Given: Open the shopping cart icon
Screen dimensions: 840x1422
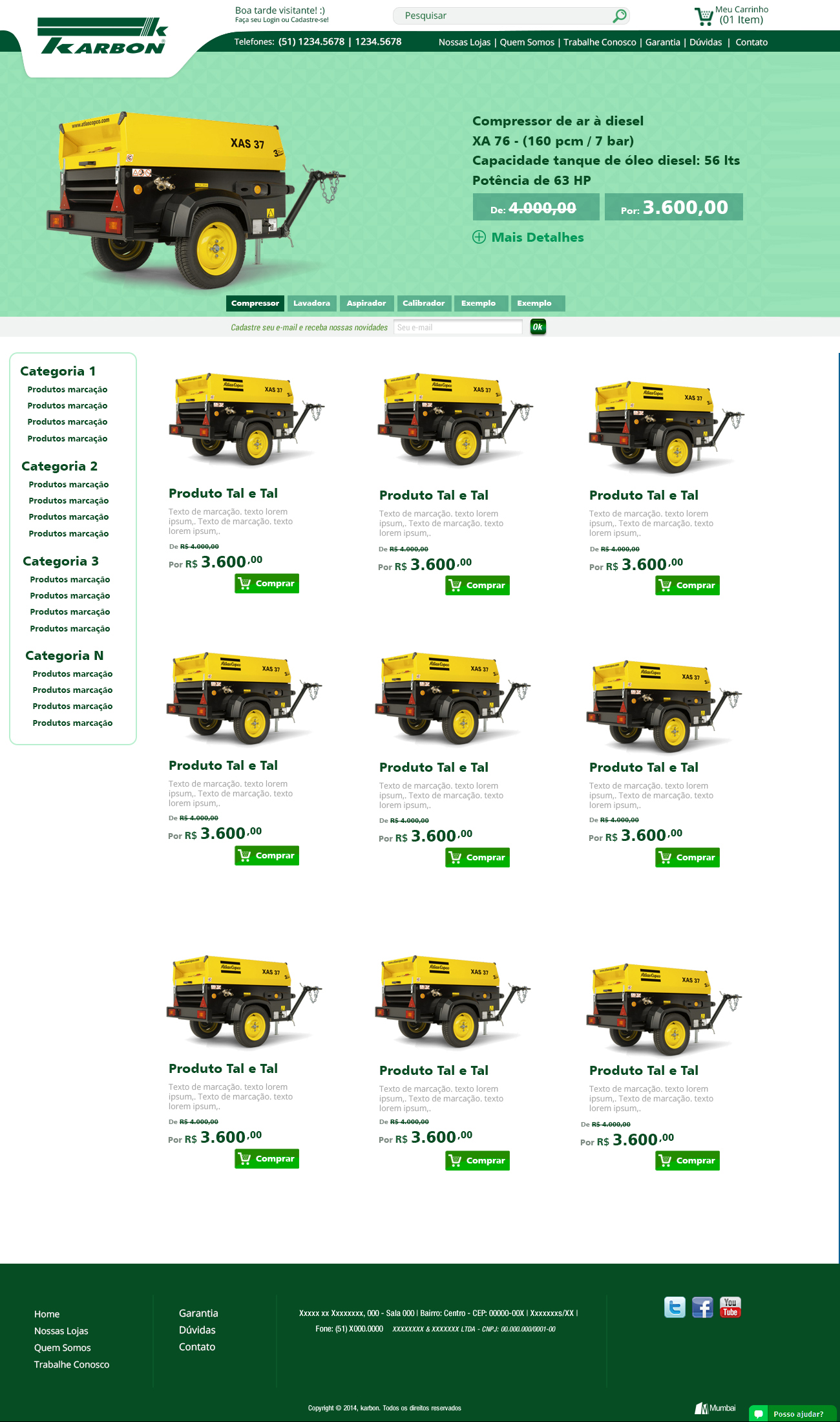Looking at the screenshot, I should (703, 16).
